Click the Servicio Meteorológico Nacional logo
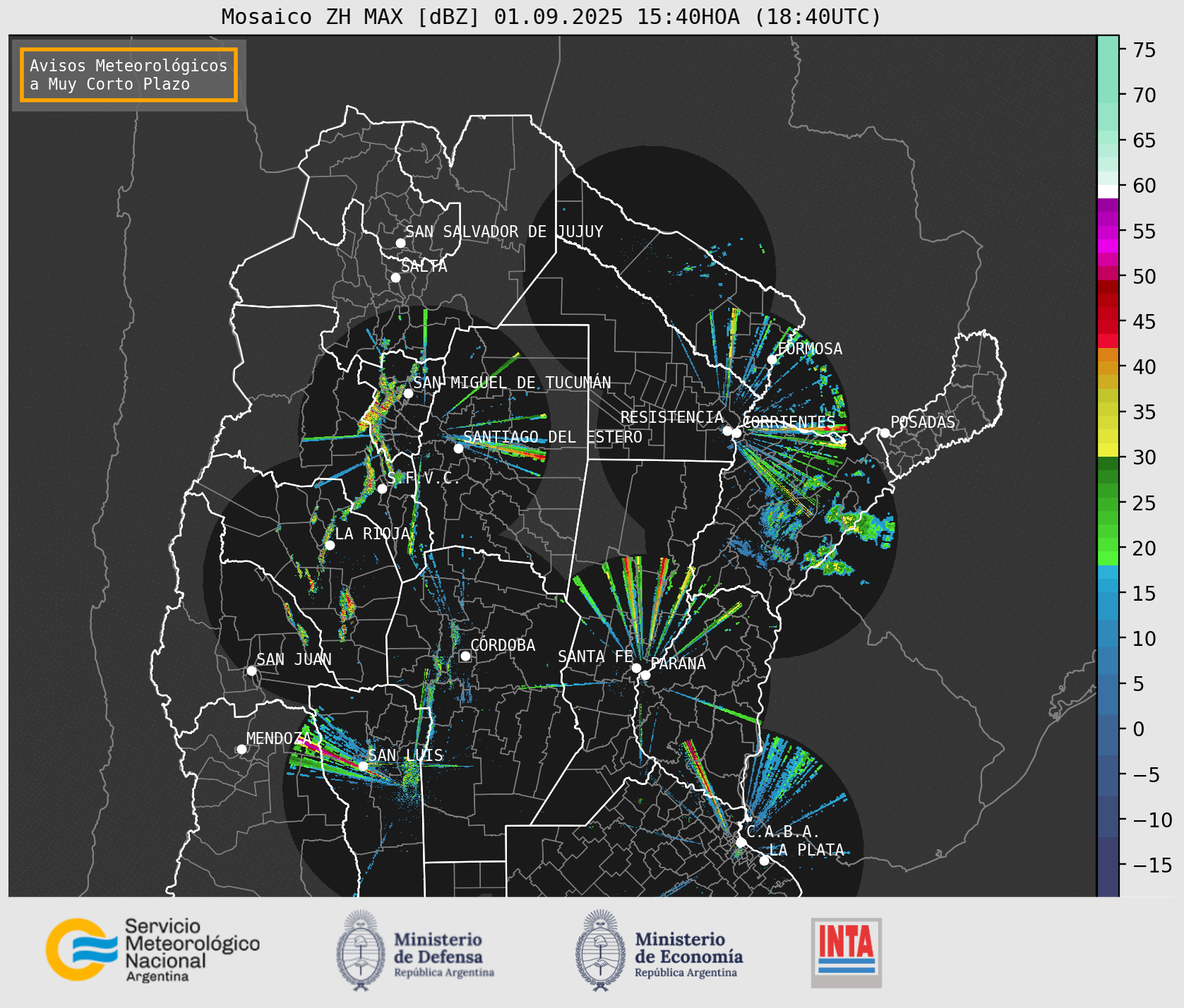 [x=153, y=949]
